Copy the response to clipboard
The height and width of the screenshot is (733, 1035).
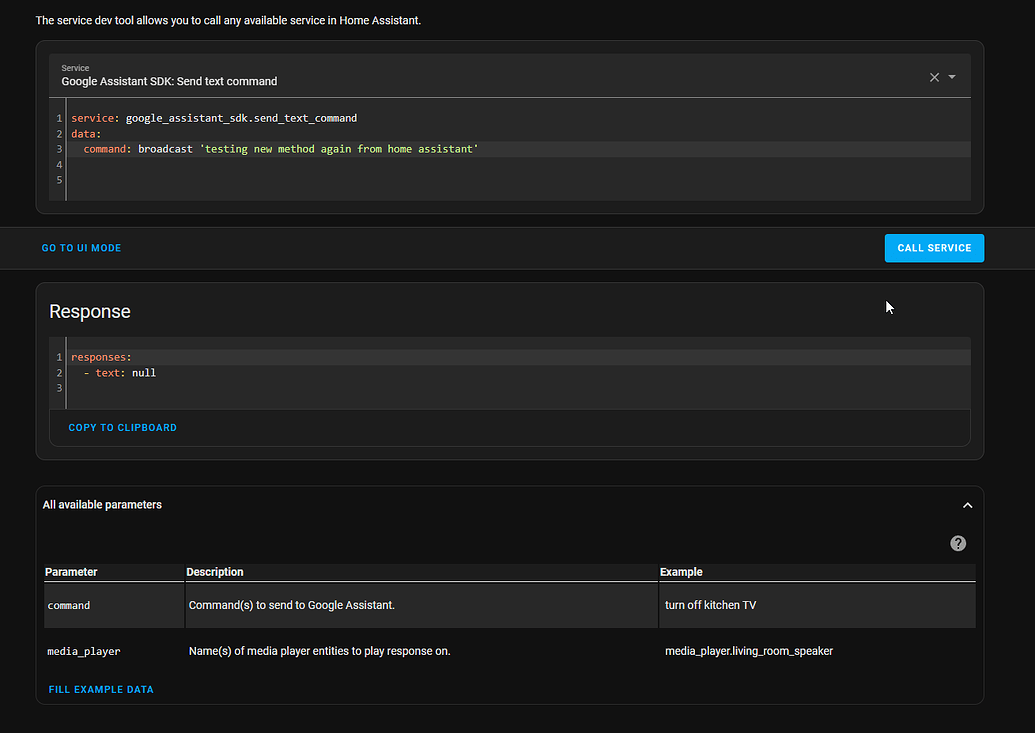pyautogui.click(x=122, y=427)
